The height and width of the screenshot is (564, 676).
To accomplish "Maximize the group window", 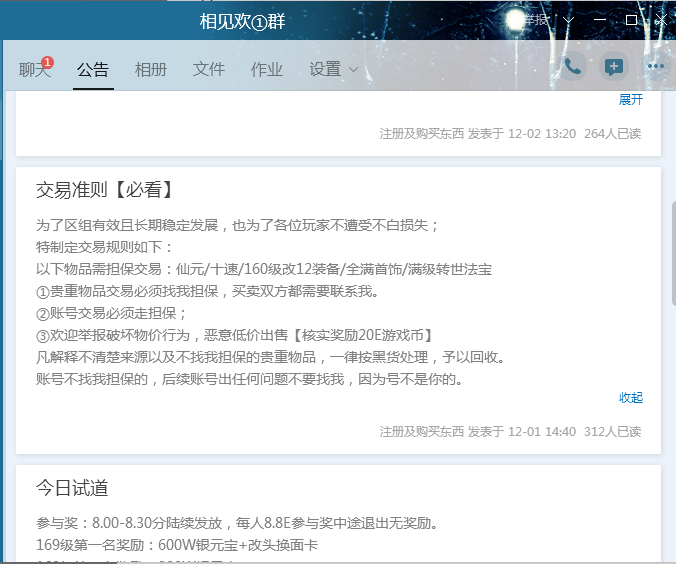I will click(x=631, y=20).
